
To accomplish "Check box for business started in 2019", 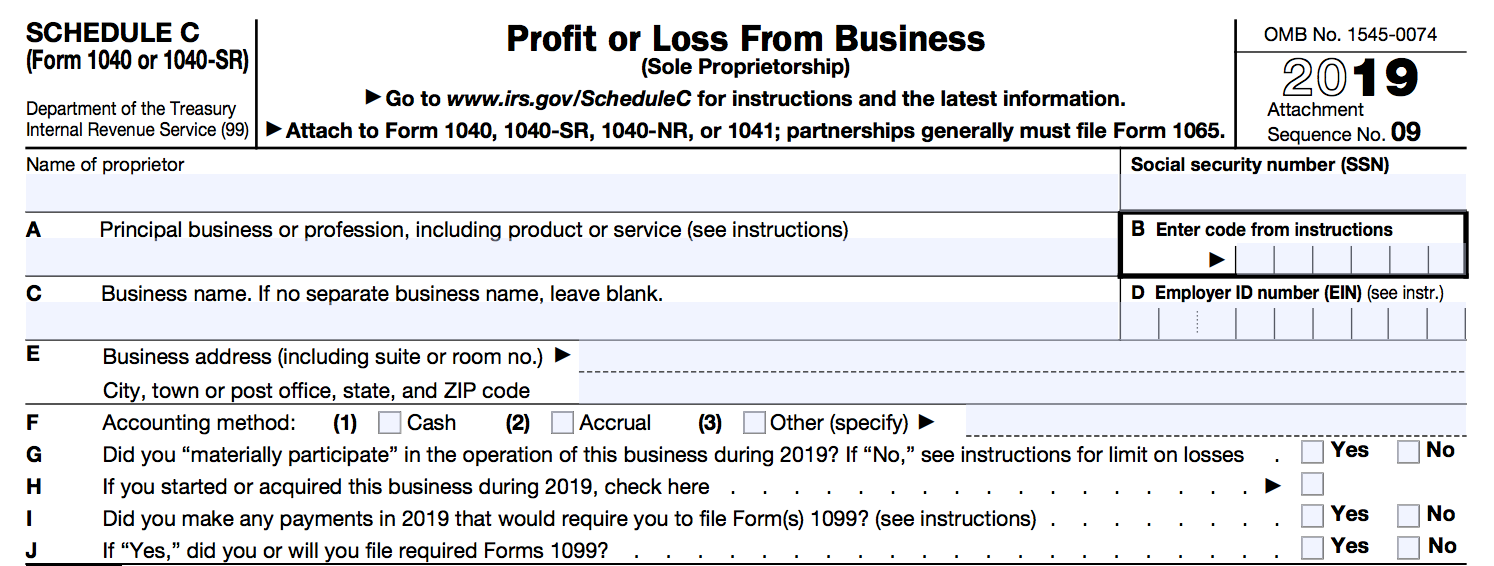I will click(x=1312, y=485).
